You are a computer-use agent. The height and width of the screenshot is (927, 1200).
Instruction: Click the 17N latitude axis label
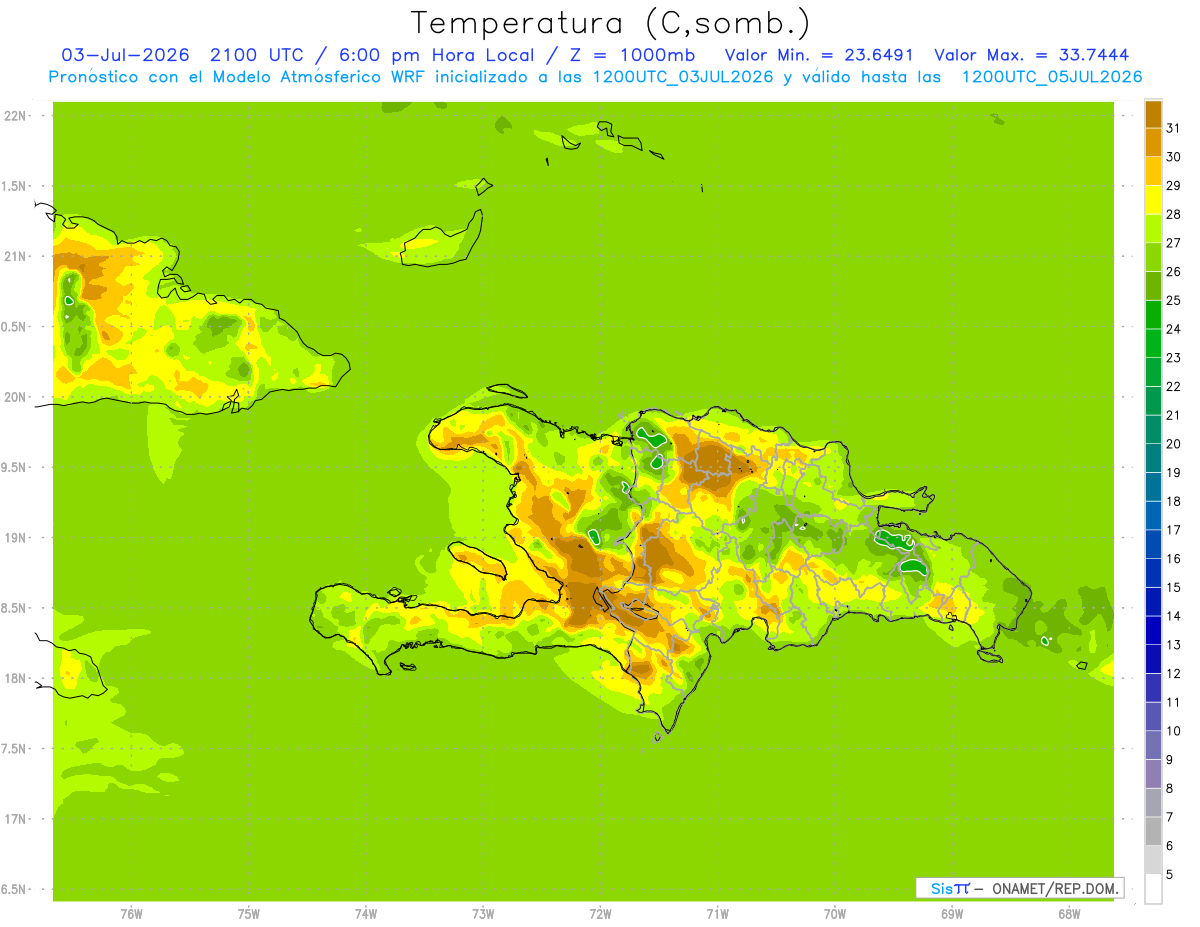coord(14,819)
